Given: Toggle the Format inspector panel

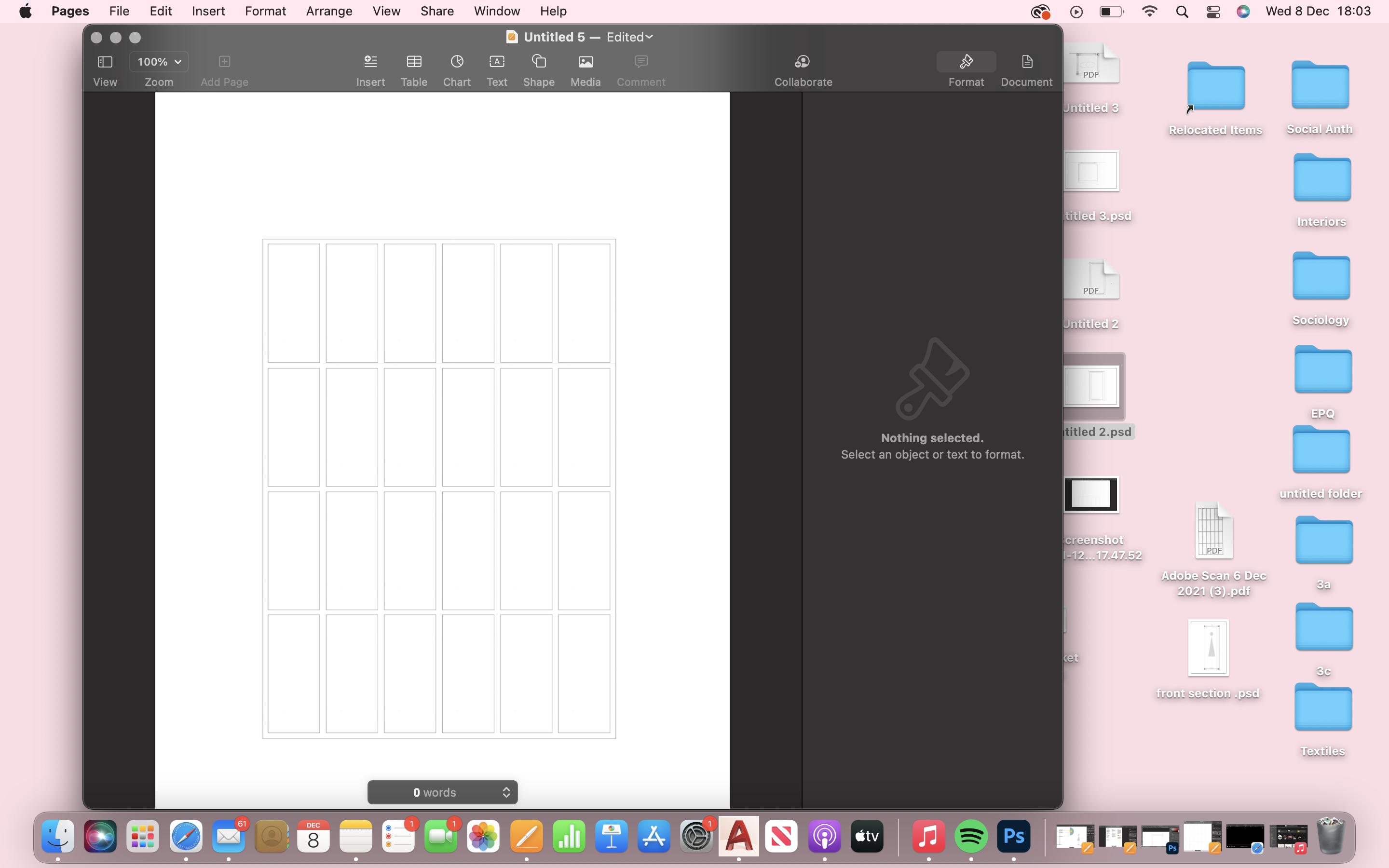Looking at the screenshot, I should (x=966, y=62).
